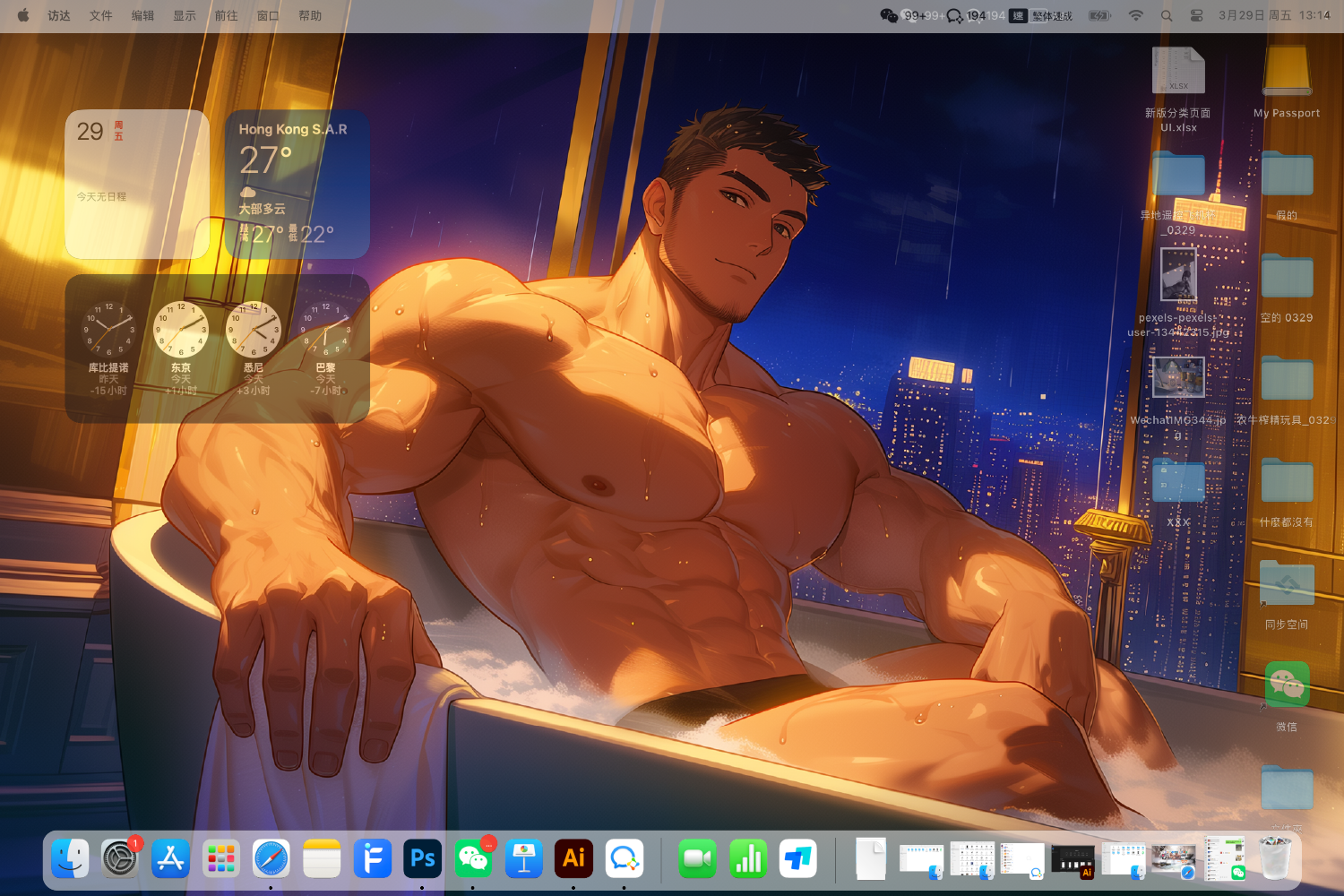Screen dimensions: 1344x896
Task: Click the WeChat status icon in the menu bar
Action: pos(889,15)
